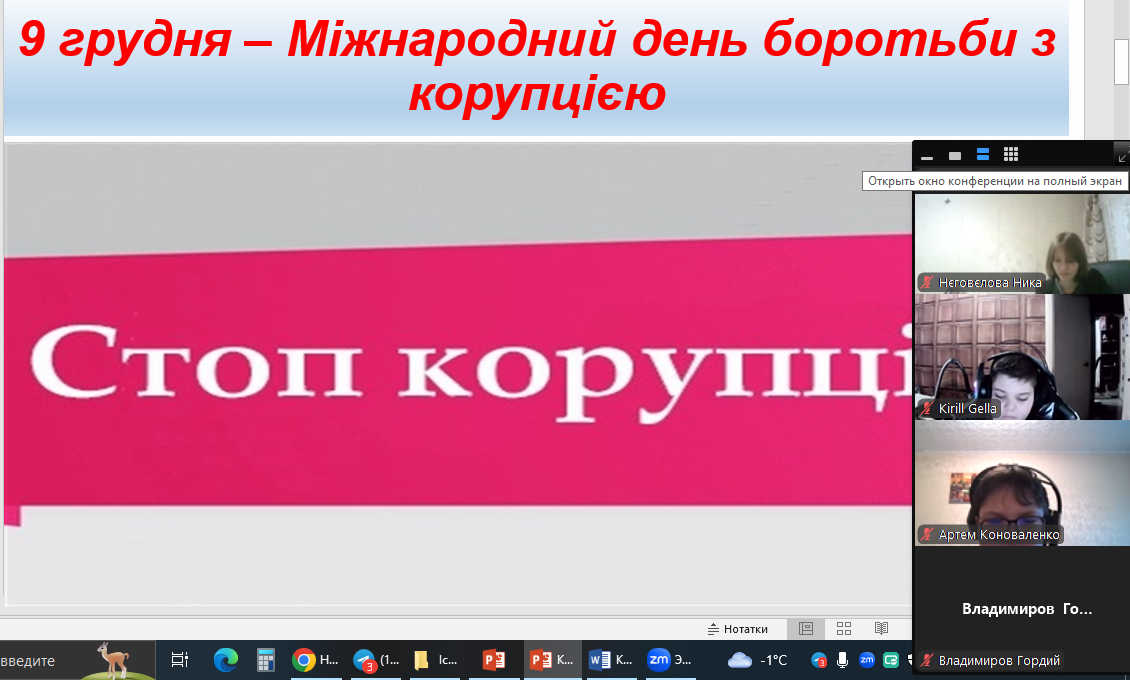Image resolution: width=1130 pixels, height=680 pixels.
Task: Open Telegram with 3 unread from taskbar
Action: 376,660
